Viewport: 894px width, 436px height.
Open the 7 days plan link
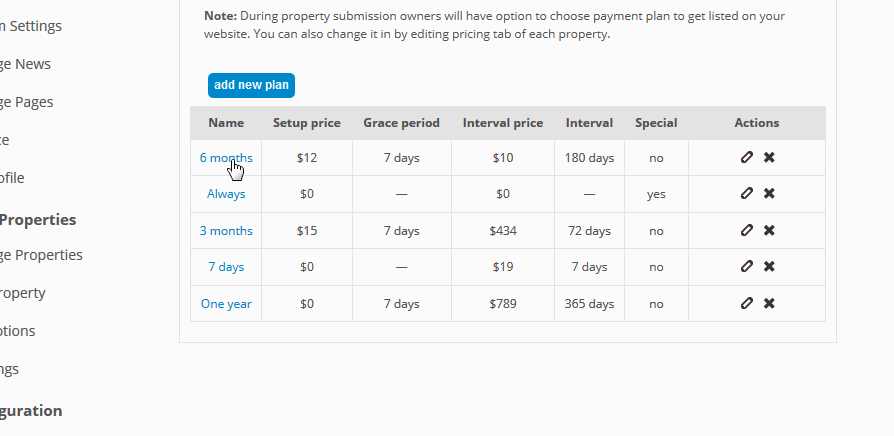pyautogui.click(x=226, y=267)
